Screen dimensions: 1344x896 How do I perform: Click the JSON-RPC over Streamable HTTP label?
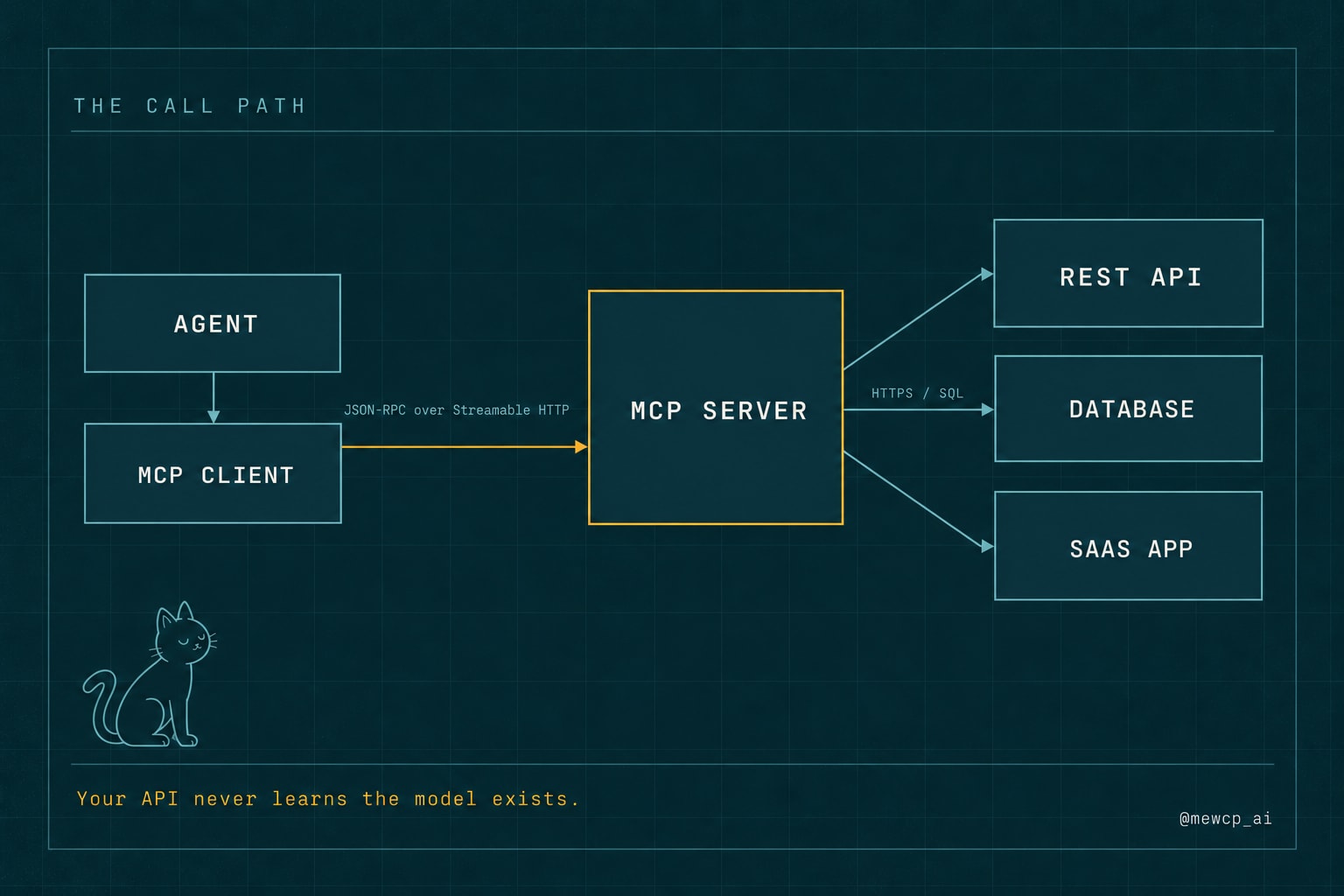pyautogui.click(x=456, y=409)
